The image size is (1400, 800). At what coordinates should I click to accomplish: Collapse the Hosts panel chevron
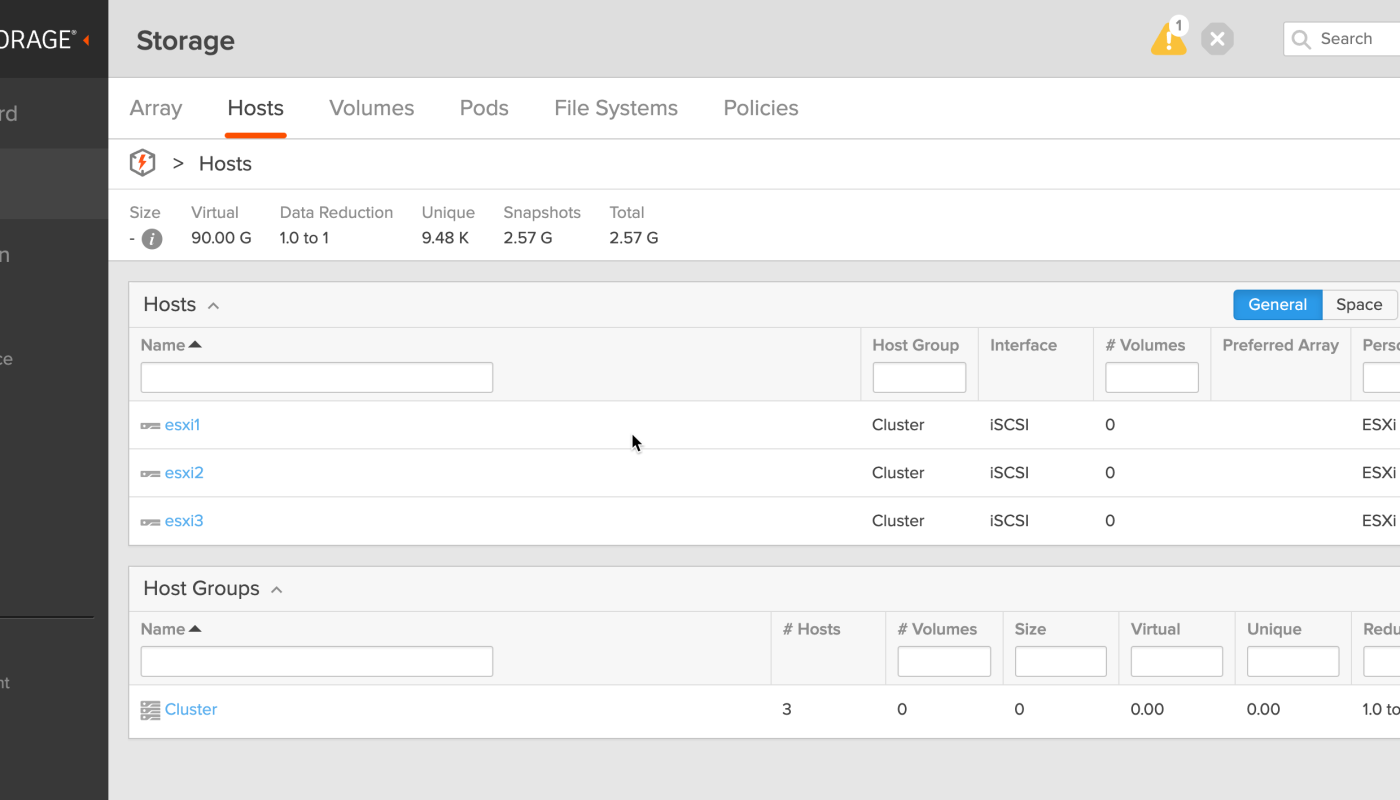pos(213,306)
